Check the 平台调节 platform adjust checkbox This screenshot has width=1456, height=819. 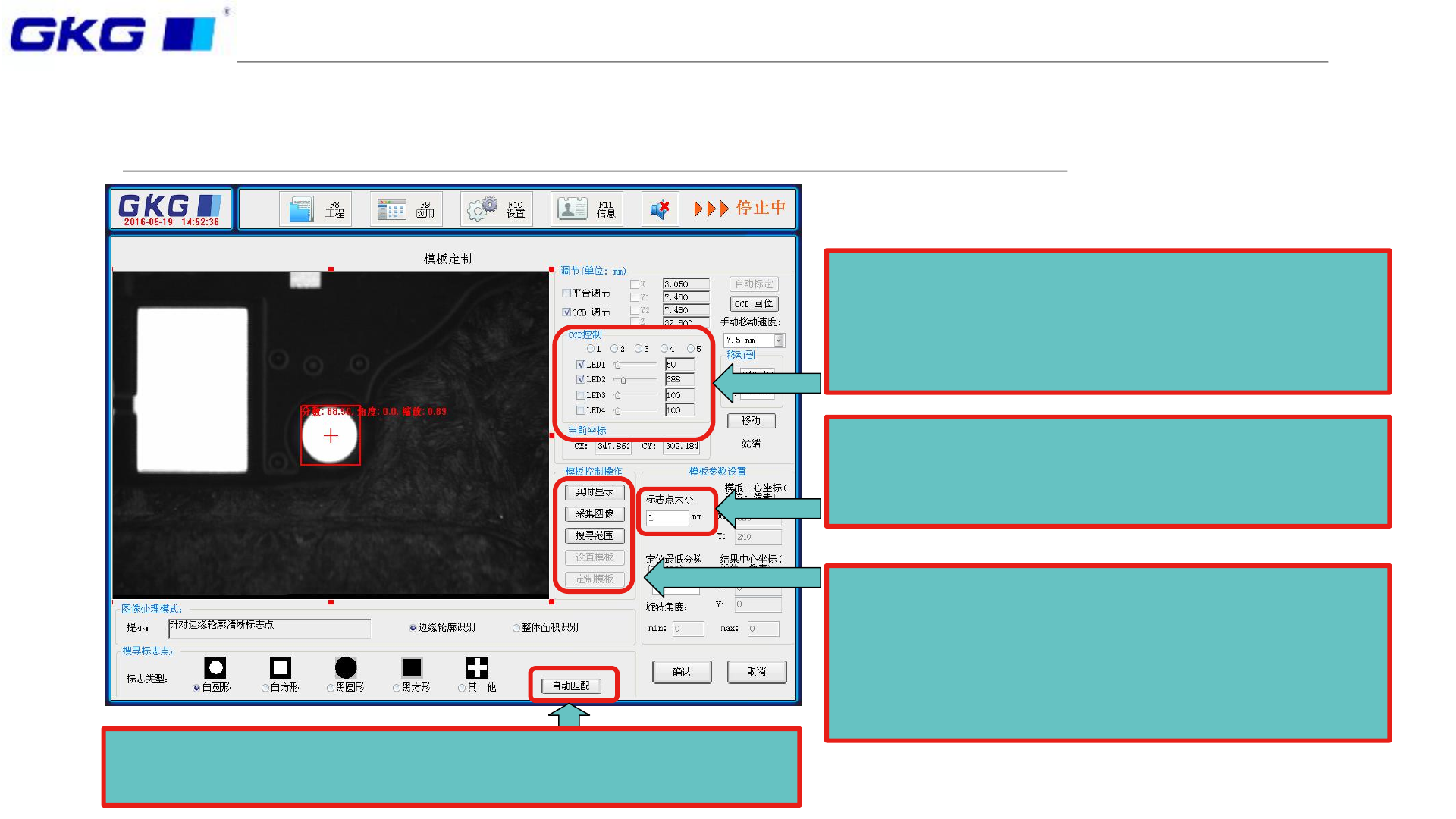tap(566, 293)
